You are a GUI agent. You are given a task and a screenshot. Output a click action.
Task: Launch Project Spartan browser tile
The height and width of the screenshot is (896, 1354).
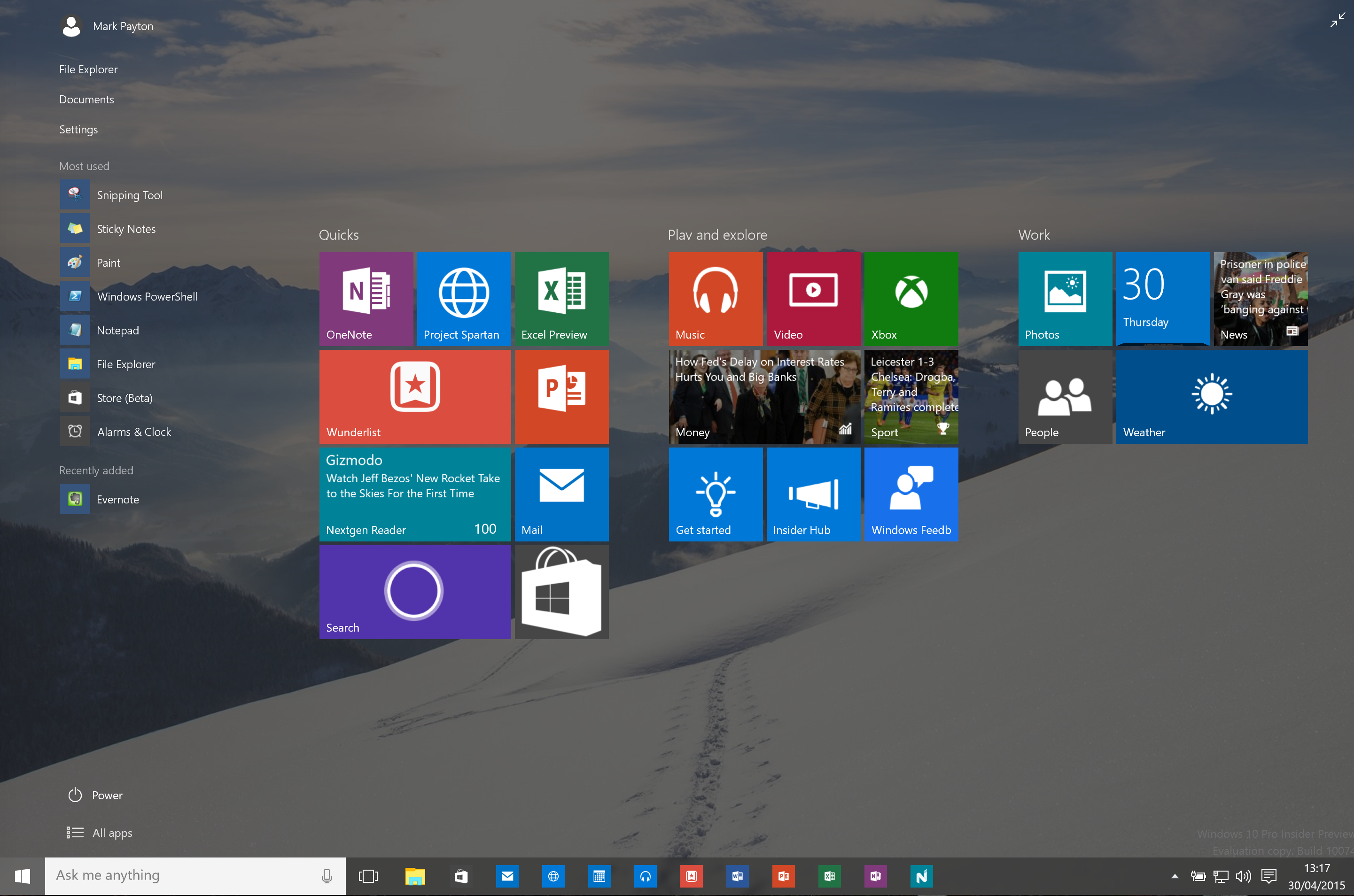click(464, 299)
